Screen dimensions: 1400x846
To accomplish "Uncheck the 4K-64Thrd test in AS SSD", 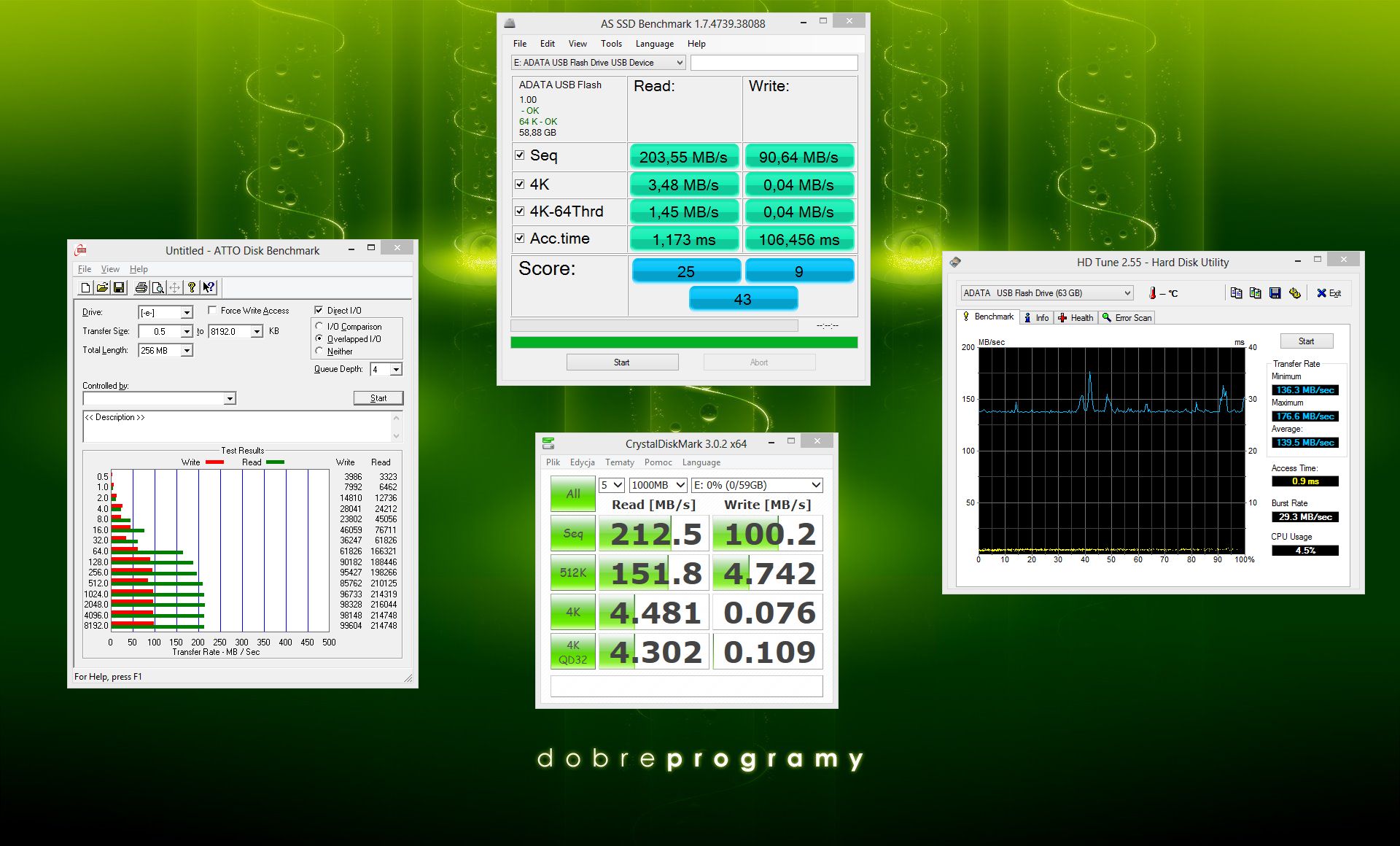I will [520, 211].
